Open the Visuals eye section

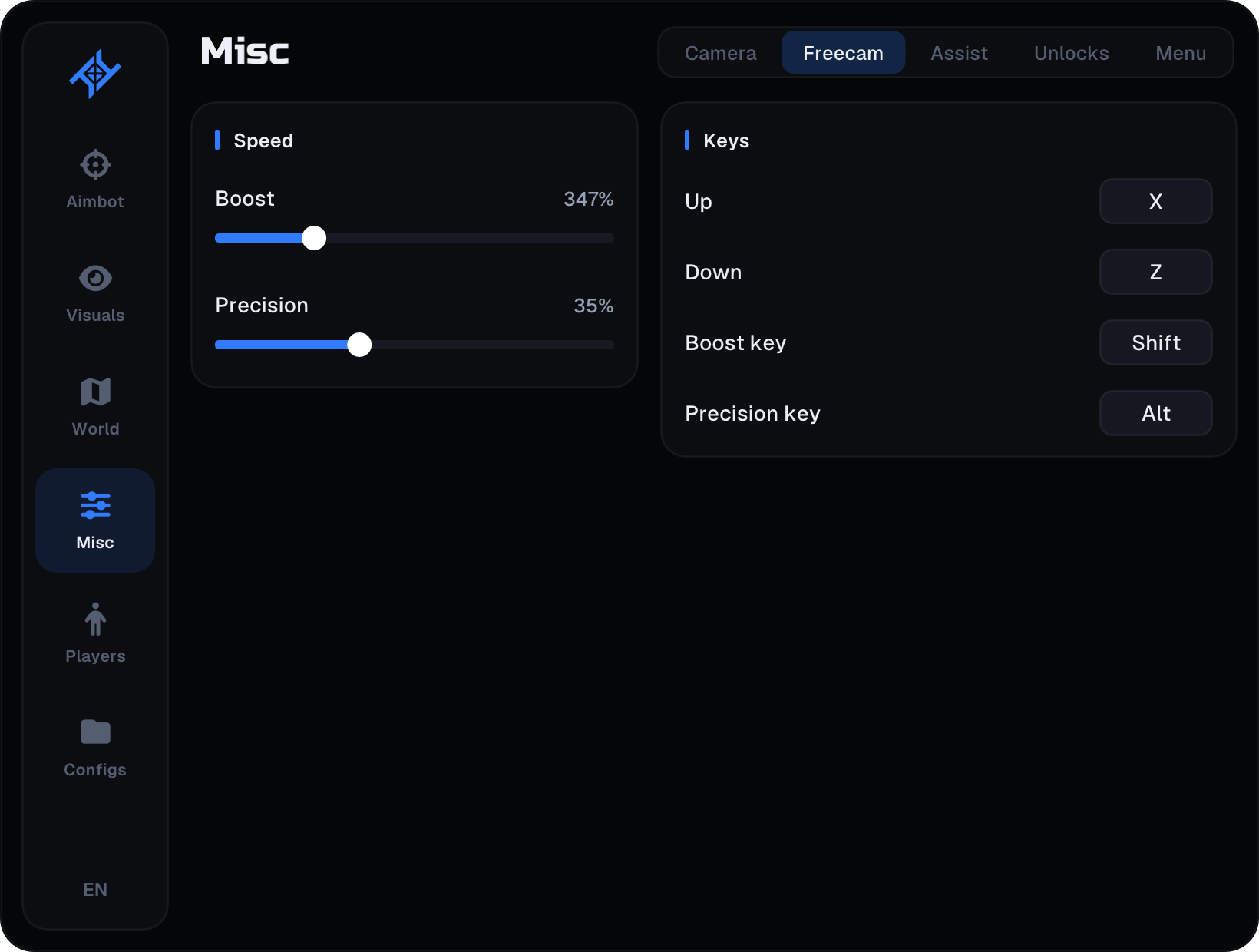point(95,293)
